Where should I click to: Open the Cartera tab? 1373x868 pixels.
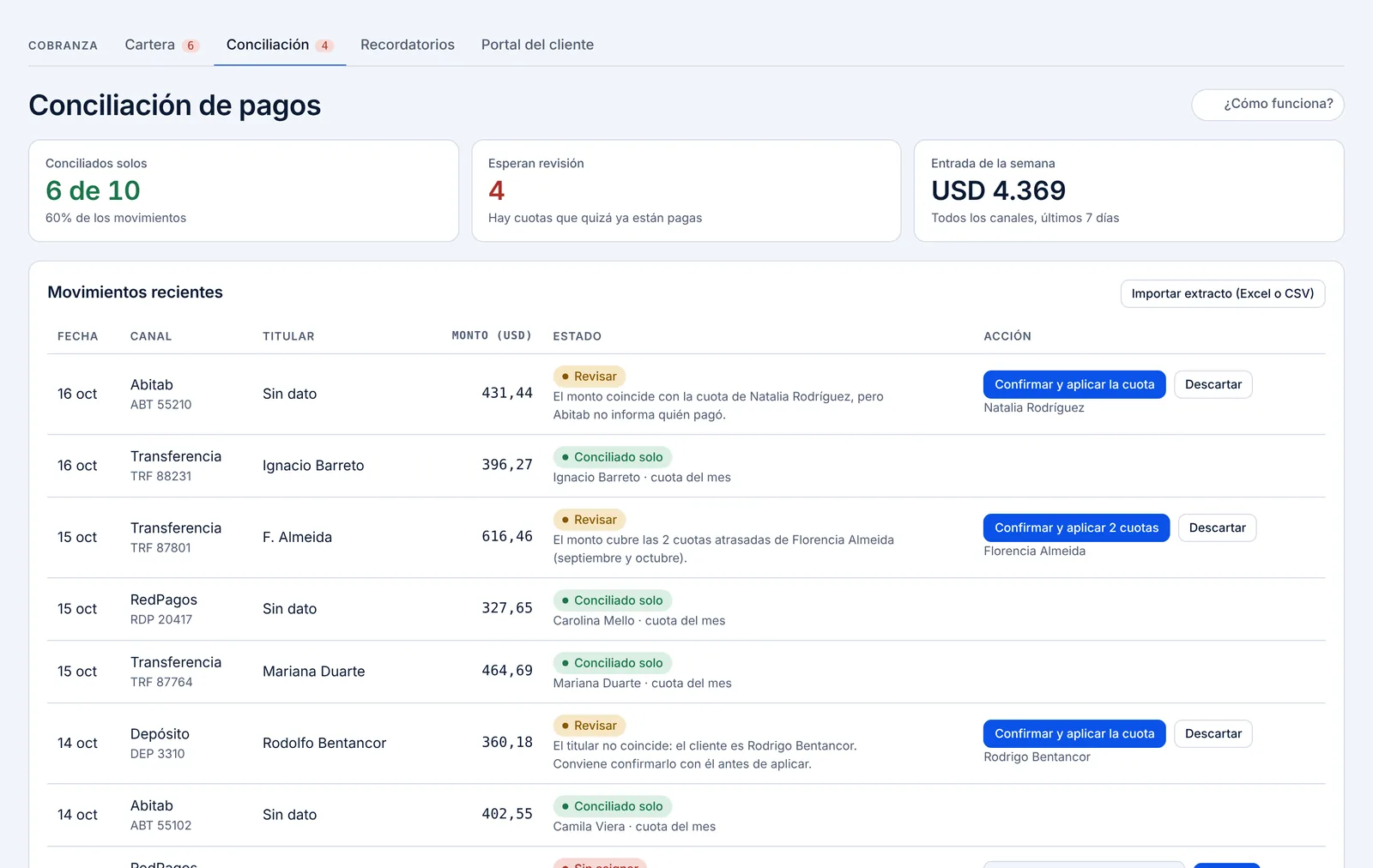pyautogui.click(x=161, y=45)
